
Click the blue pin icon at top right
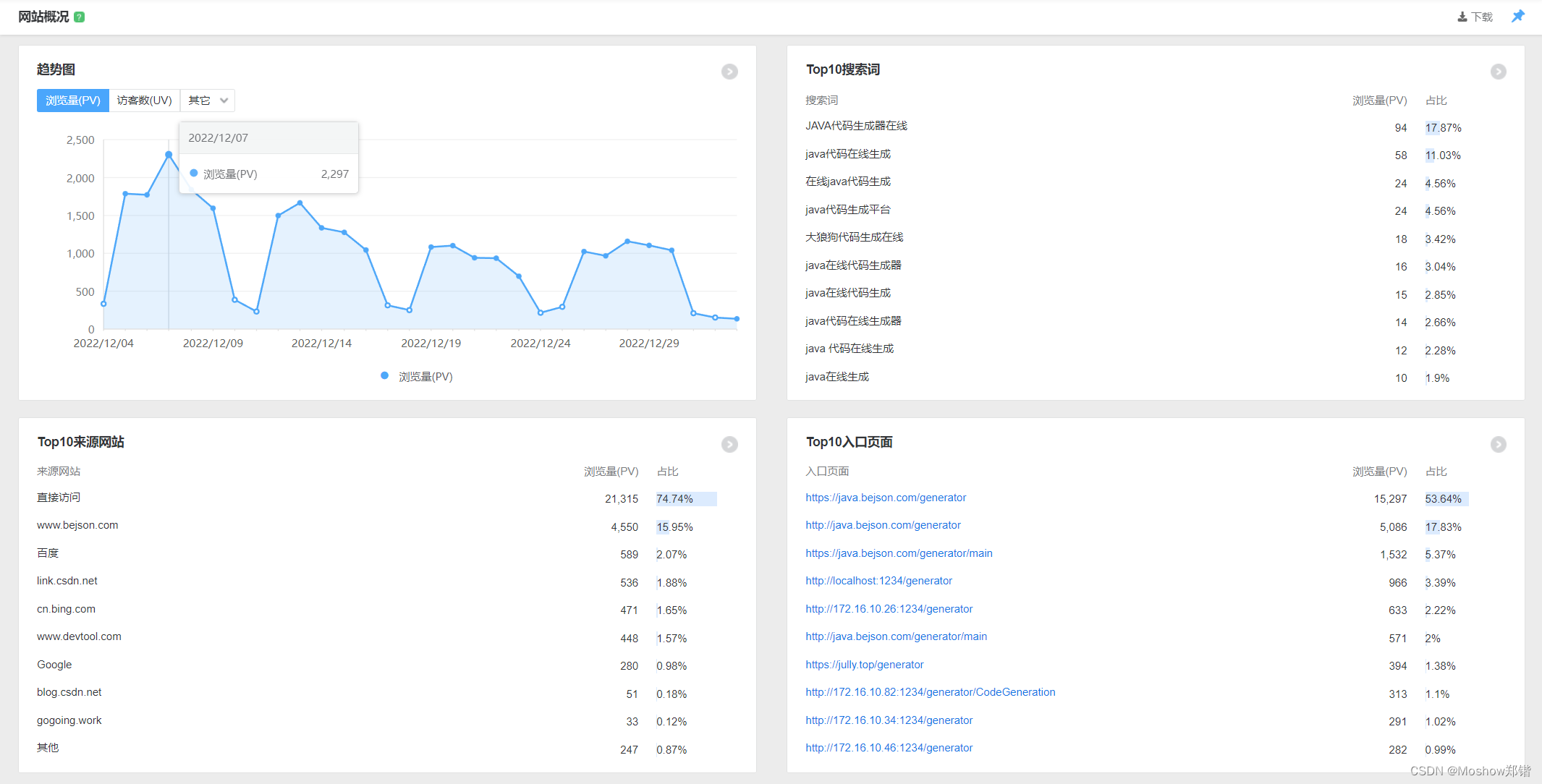tap(1518, 16)
